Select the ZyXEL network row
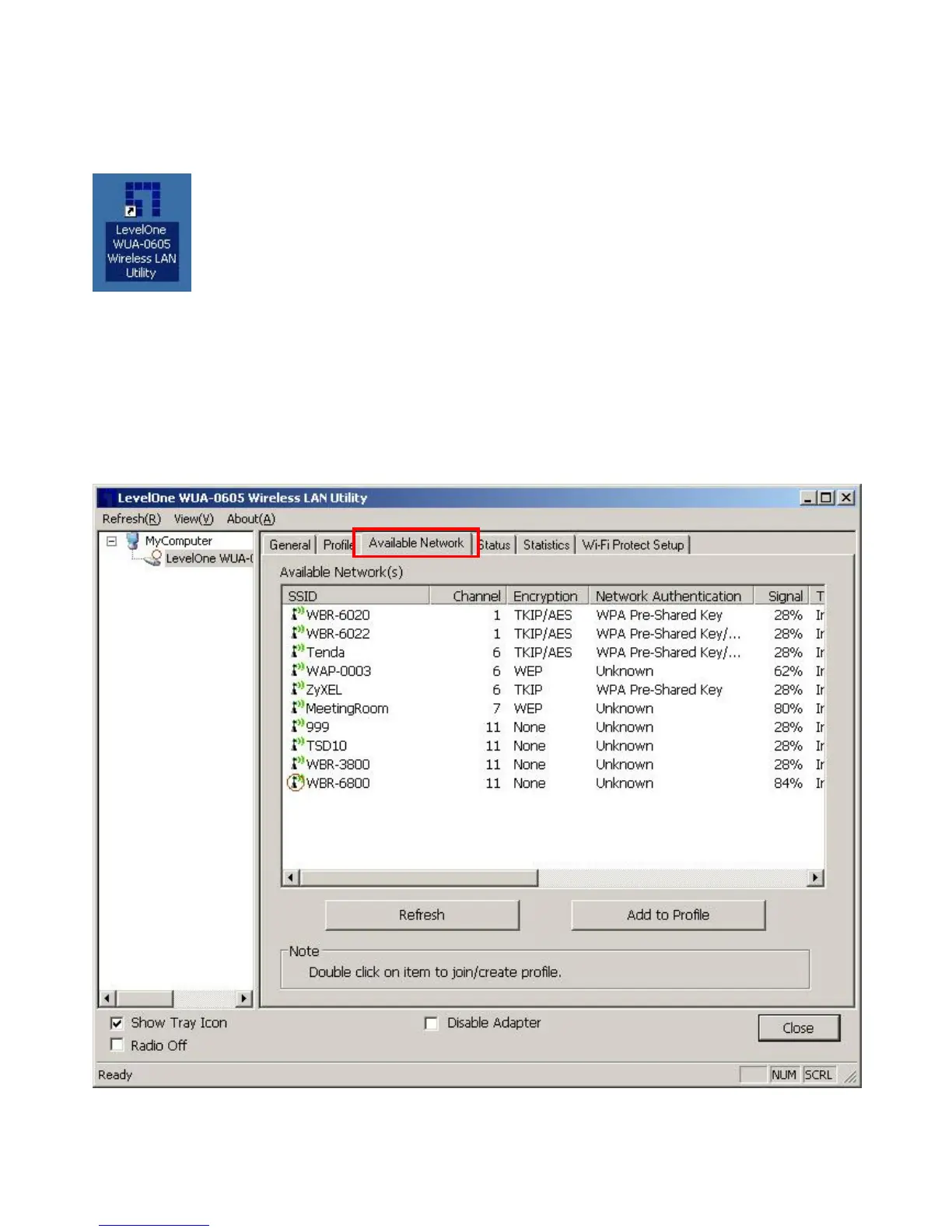The width and height of the screenshot is (952, 1232). [553, 689]
